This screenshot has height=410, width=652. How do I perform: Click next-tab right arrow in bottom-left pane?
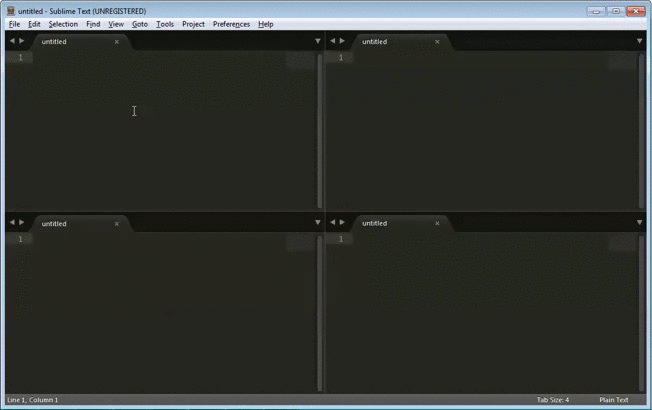click(x=22, y=222)
